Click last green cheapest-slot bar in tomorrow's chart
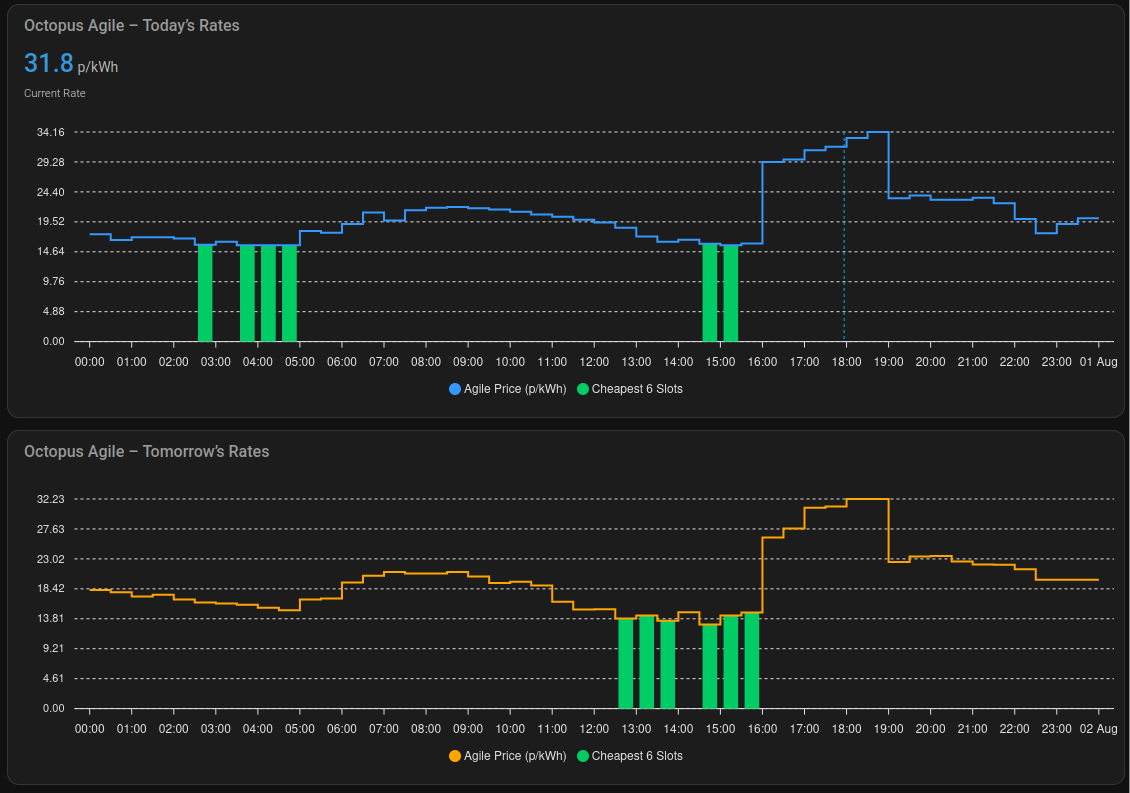This screenshot has width=1130, height=793. tap(752, 661)
